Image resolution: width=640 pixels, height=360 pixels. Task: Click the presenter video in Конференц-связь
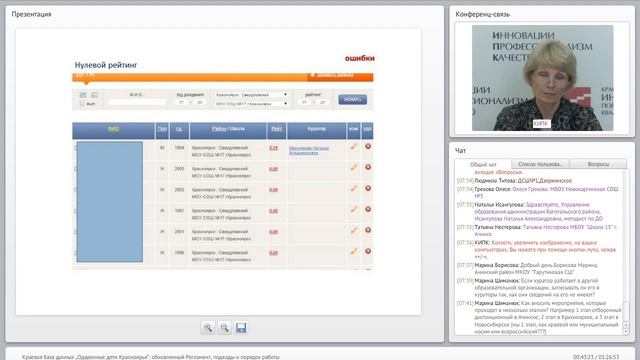click(542, 78)
